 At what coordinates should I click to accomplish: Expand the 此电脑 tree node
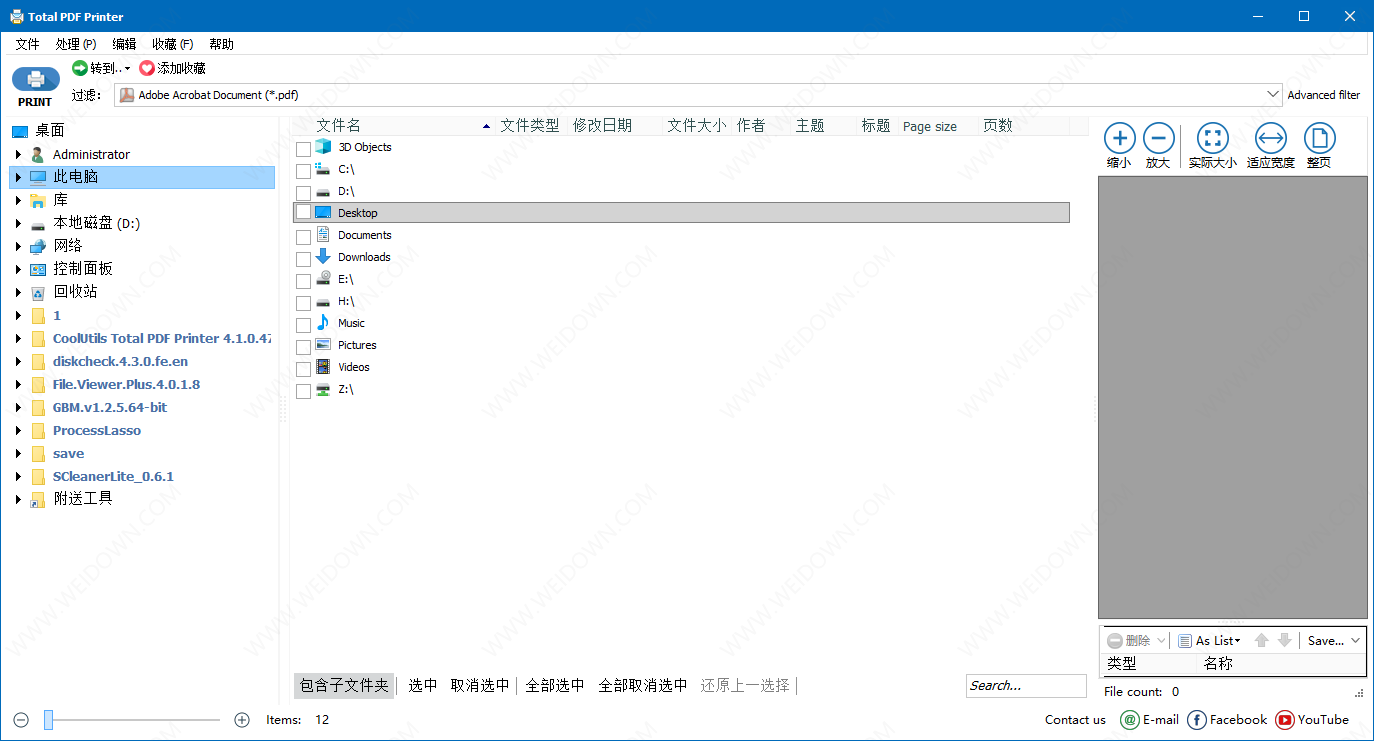click(18, 177)
